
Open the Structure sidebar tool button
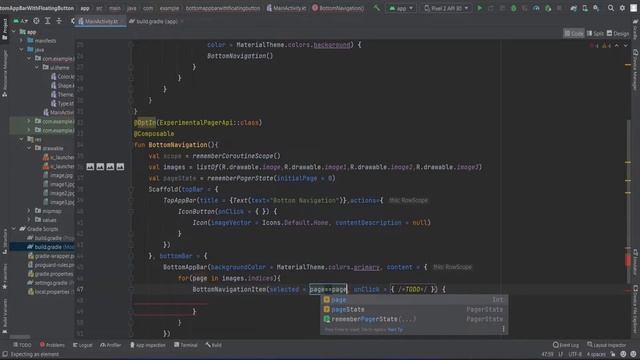tap(4, 242)
